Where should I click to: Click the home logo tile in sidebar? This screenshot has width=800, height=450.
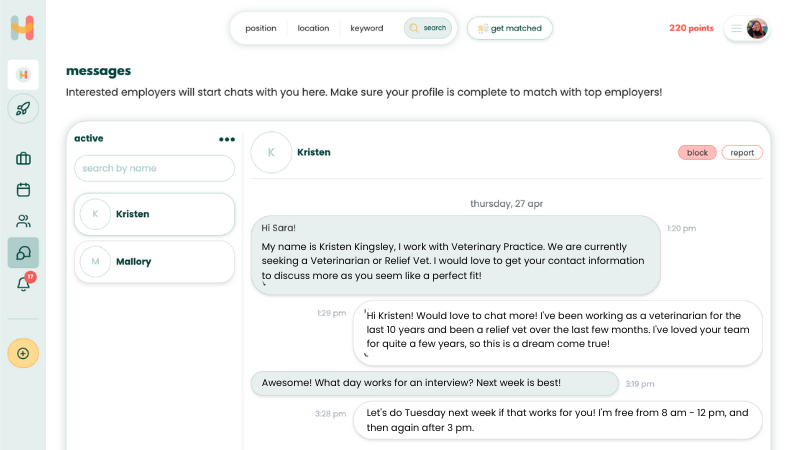click(x=23, y=73)
